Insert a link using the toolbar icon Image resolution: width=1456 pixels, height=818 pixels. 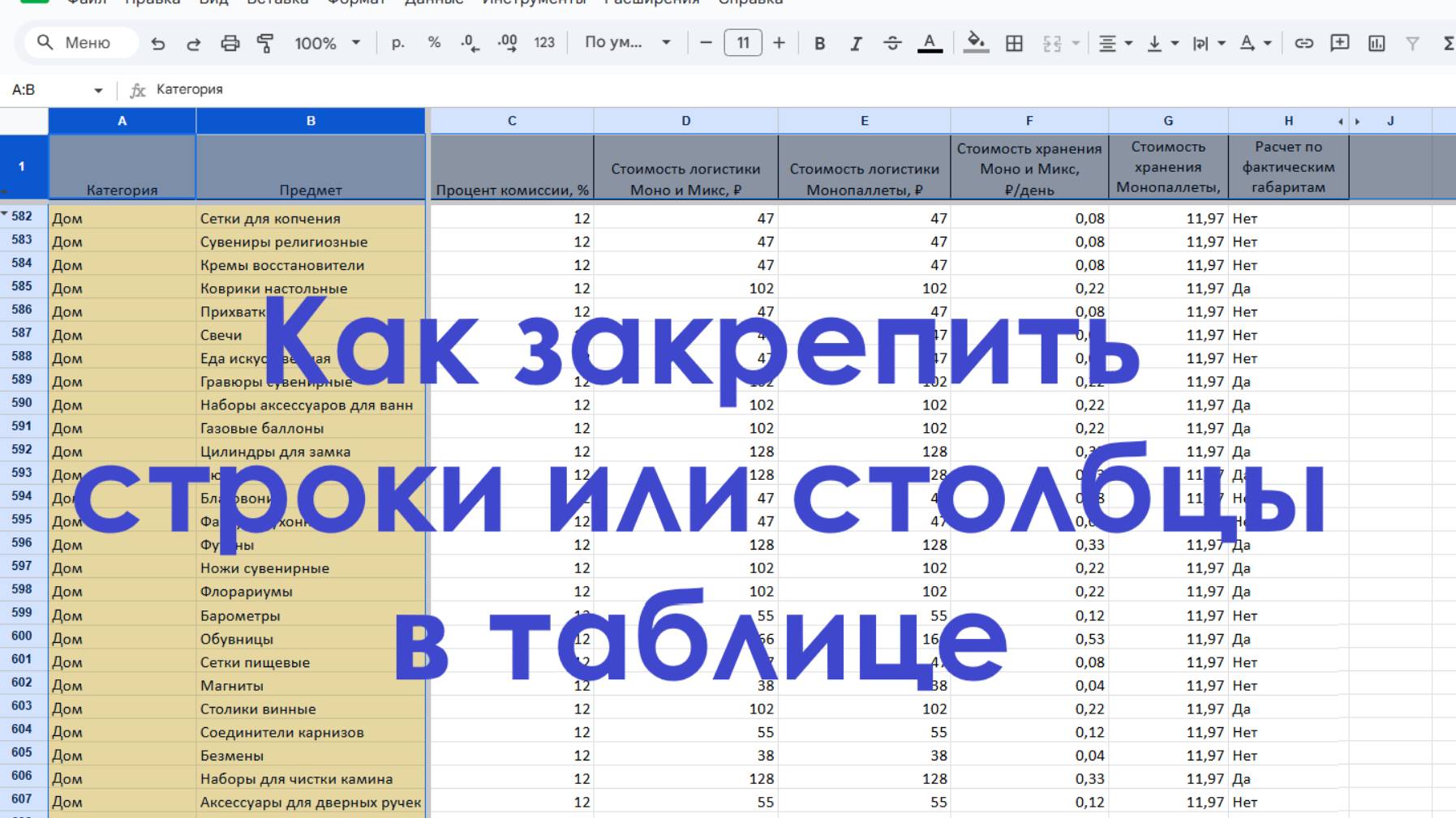tap(1304, 43)
